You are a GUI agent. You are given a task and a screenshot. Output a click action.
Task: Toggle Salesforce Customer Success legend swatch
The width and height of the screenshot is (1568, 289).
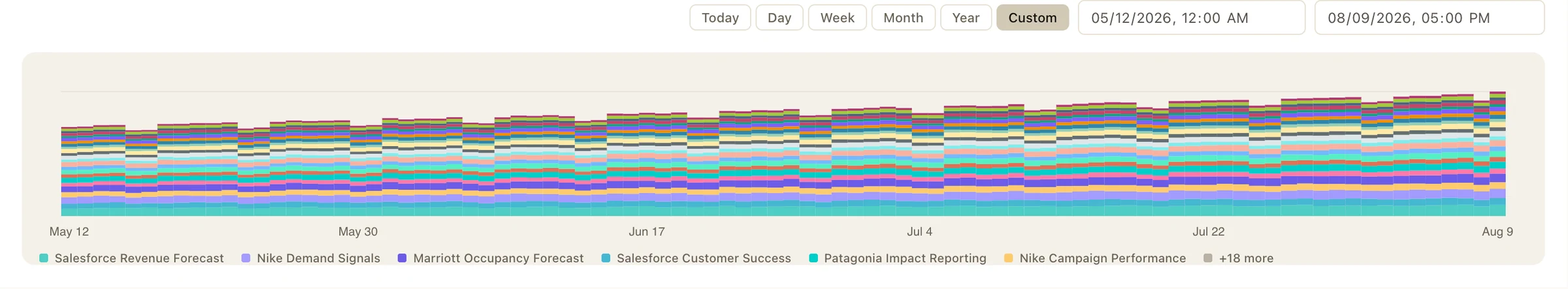[x=606, y=258]
